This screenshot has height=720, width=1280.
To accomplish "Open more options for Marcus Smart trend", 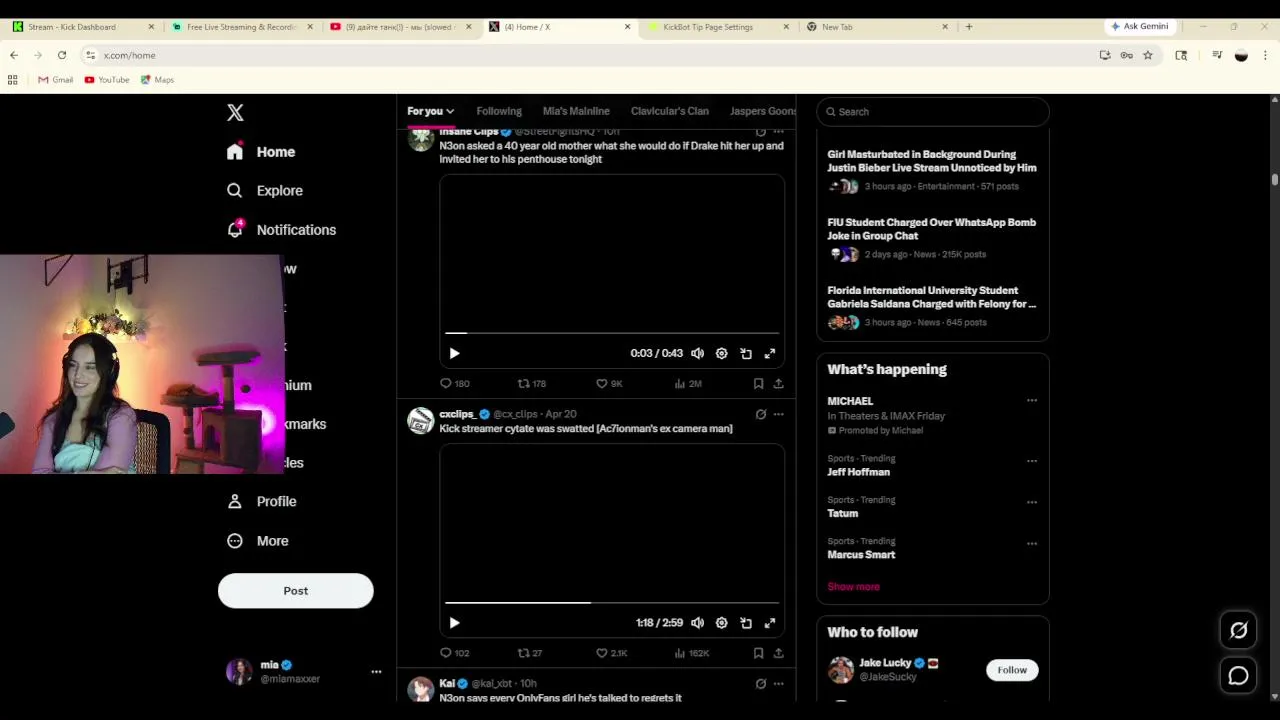I will click(1031, 544).
